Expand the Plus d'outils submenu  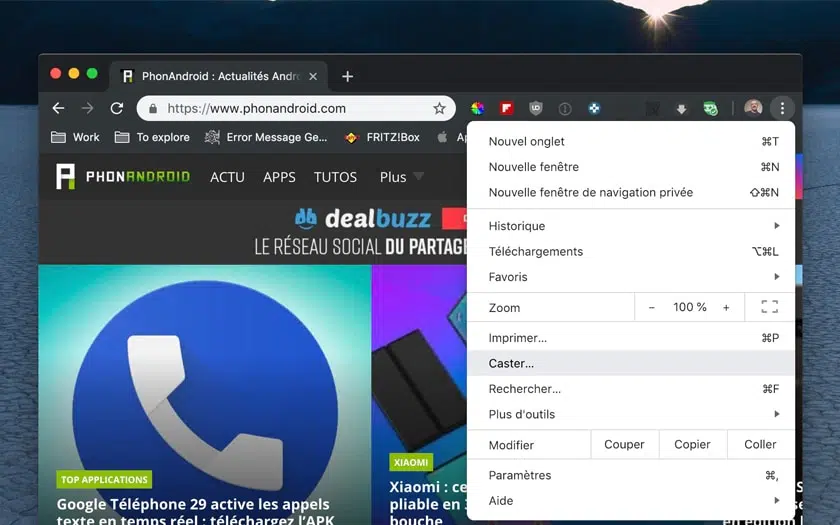[x=631, y=414]
